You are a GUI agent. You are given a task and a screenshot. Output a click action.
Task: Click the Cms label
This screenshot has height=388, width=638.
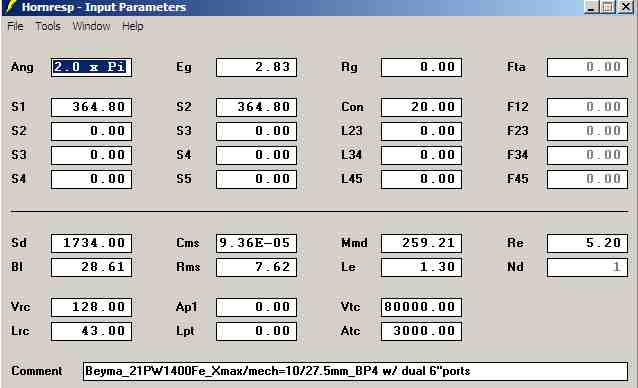pyautogui.click(x=188, y=243)
